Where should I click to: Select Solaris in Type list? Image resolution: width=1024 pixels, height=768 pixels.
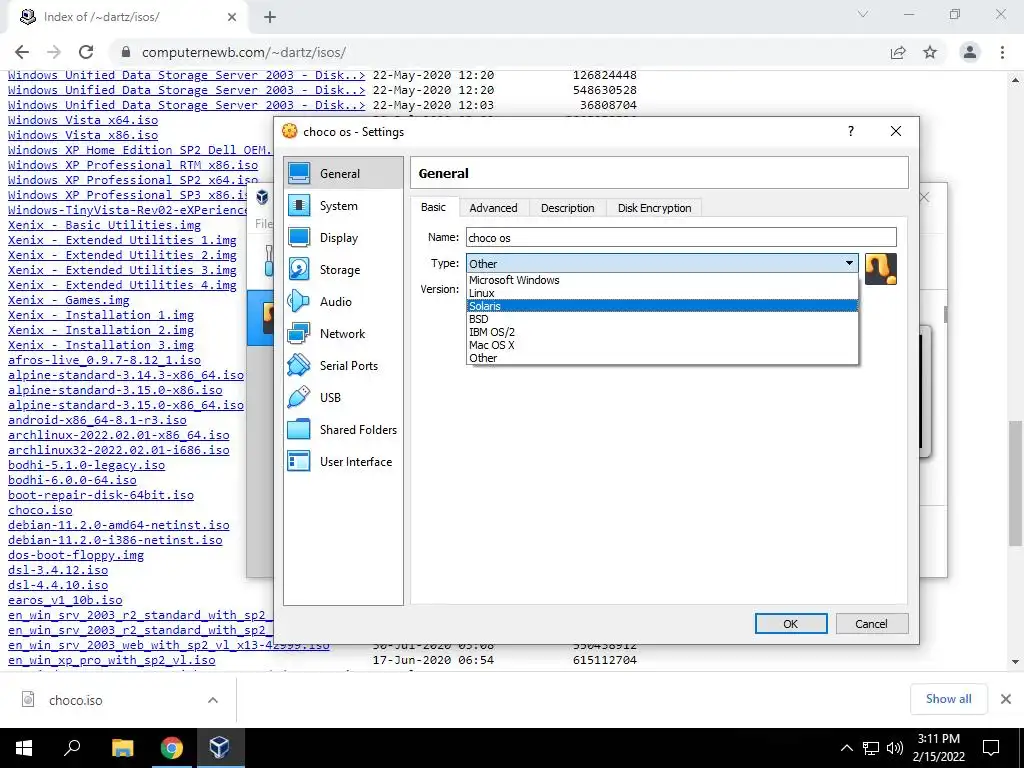click(x=662, y=306)
